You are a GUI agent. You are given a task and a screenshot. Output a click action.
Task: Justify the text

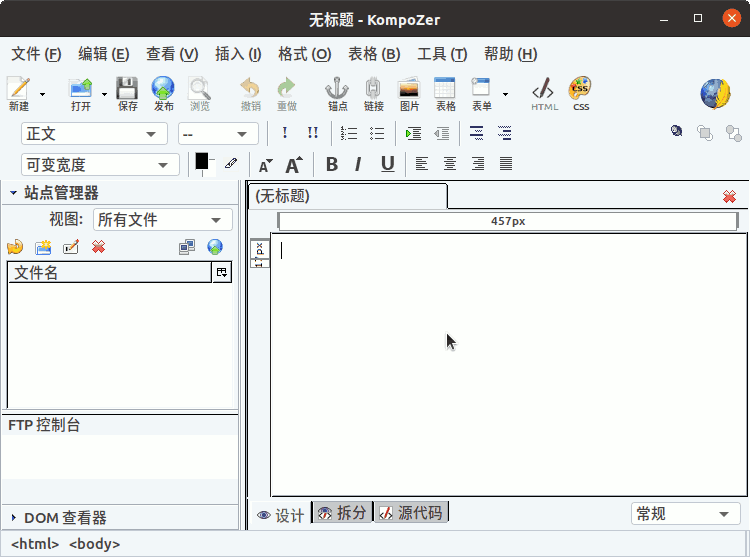click(506, 164)
